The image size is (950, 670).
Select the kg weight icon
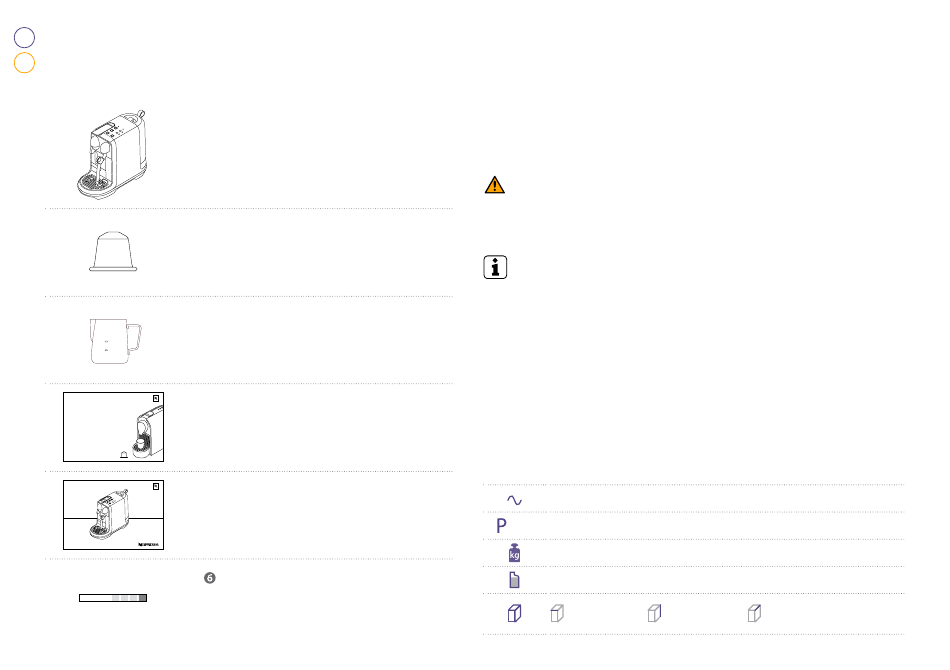pos(514,552)
